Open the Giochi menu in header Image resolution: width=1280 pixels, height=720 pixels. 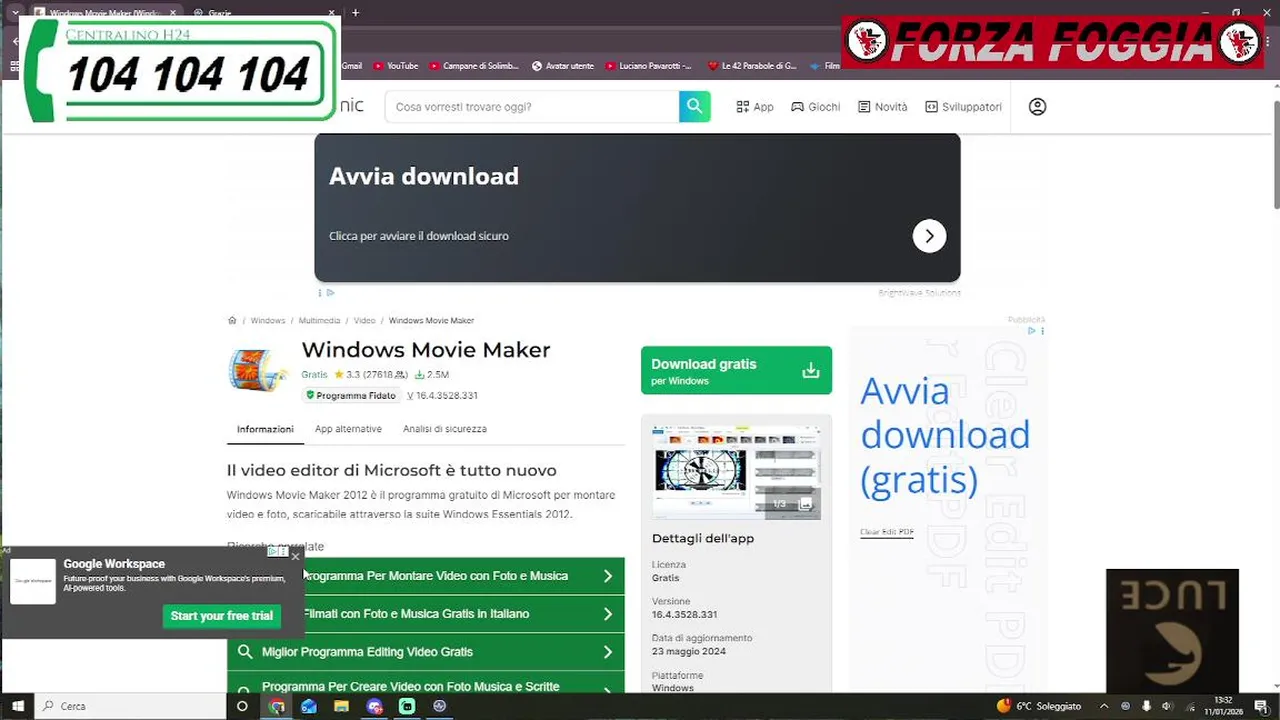[x=816, y=107]
